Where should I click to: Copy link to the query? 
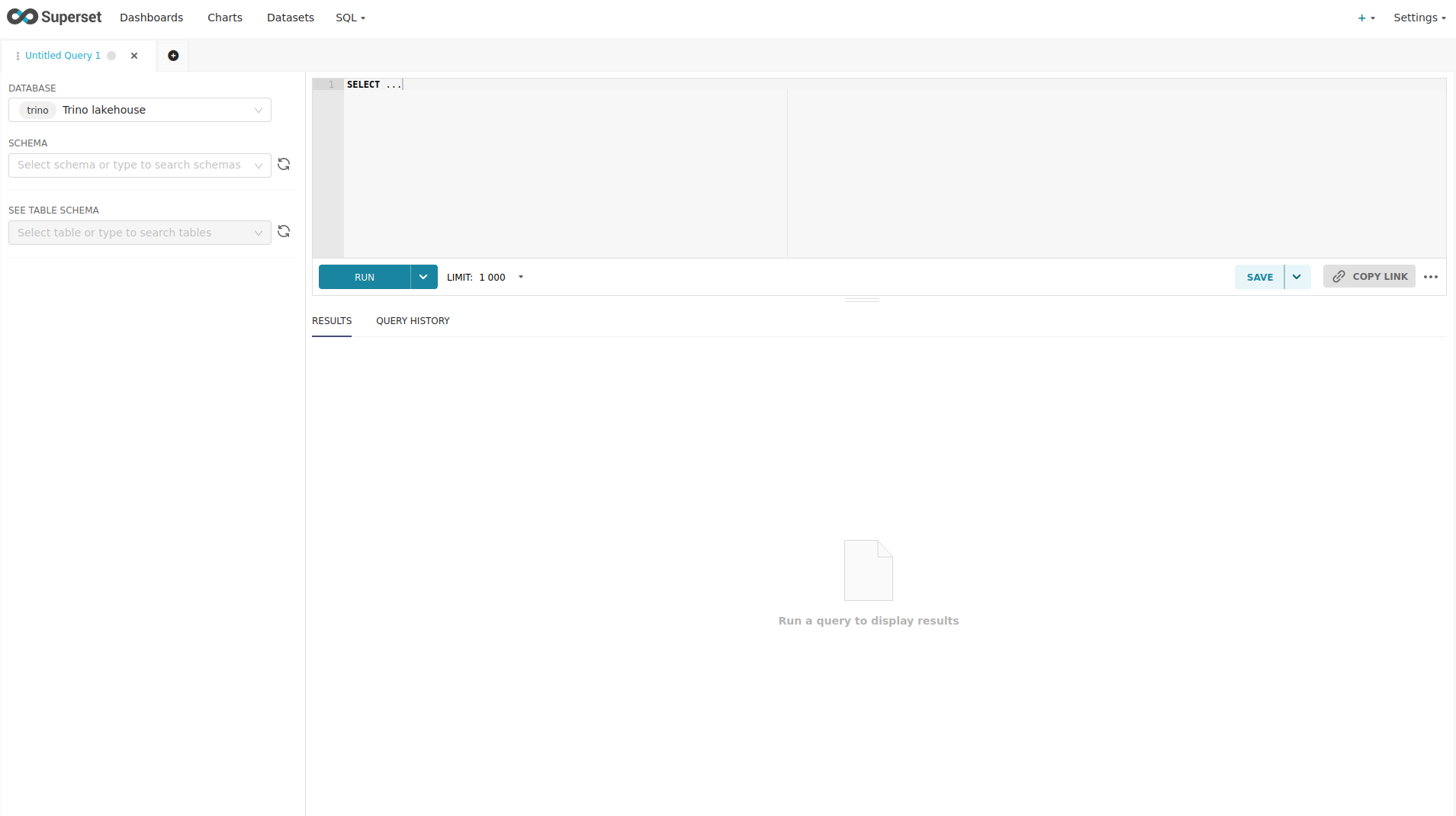pyautogui.click(x=1369, y=277)
